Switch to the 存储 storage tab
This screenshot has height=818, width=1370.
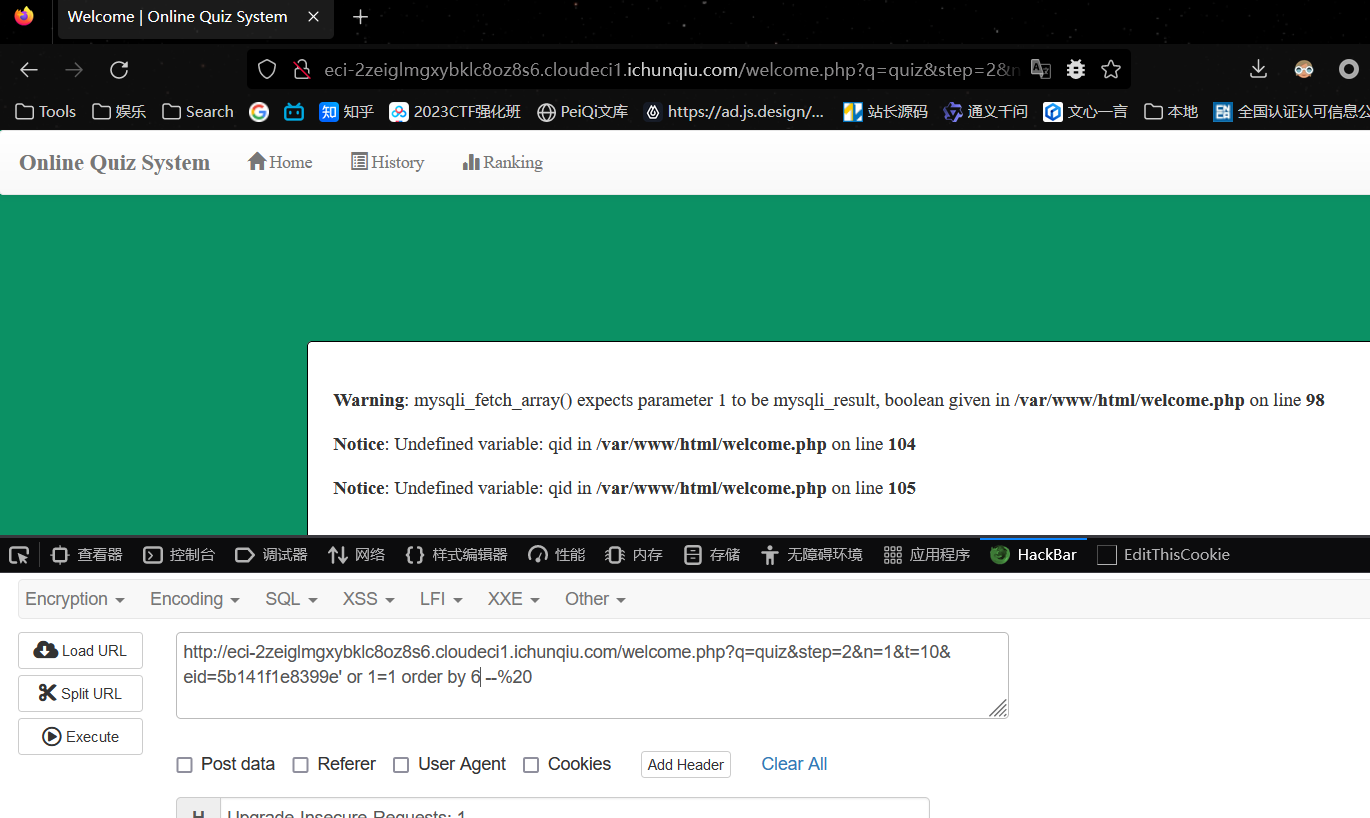712,555
